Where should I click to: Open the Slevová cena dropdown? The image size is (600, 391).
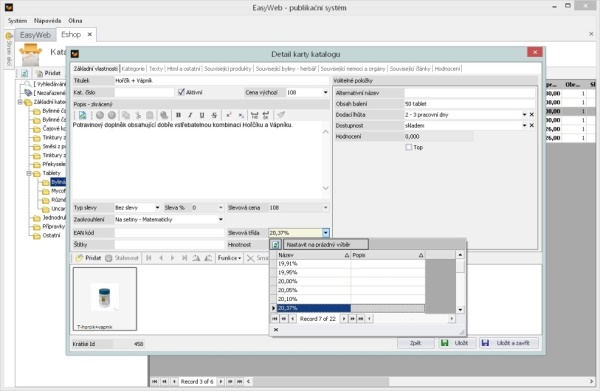tap(325, 208)
